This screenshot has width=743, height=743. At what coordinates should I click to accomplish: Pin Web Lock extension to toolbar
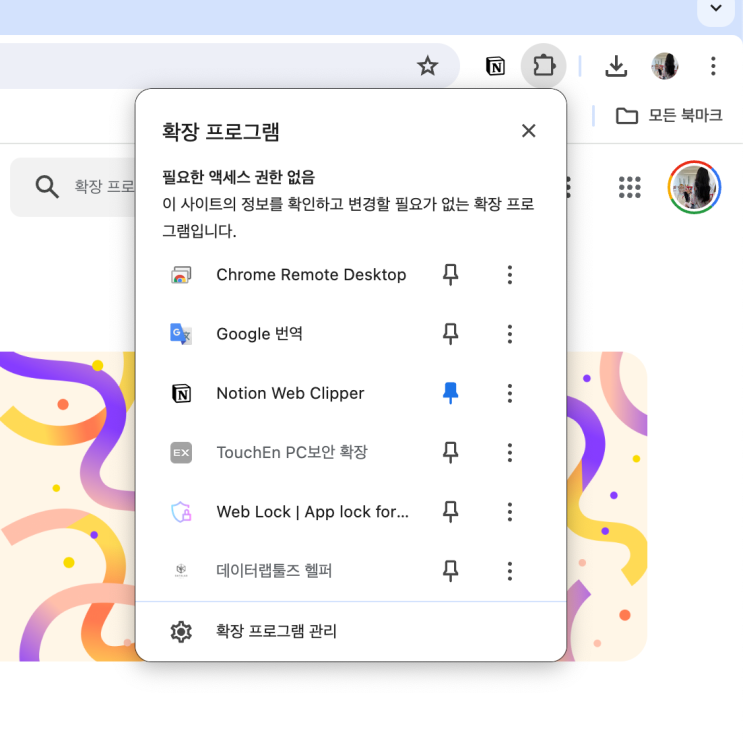pyautogui.click(x=450, y=512)
